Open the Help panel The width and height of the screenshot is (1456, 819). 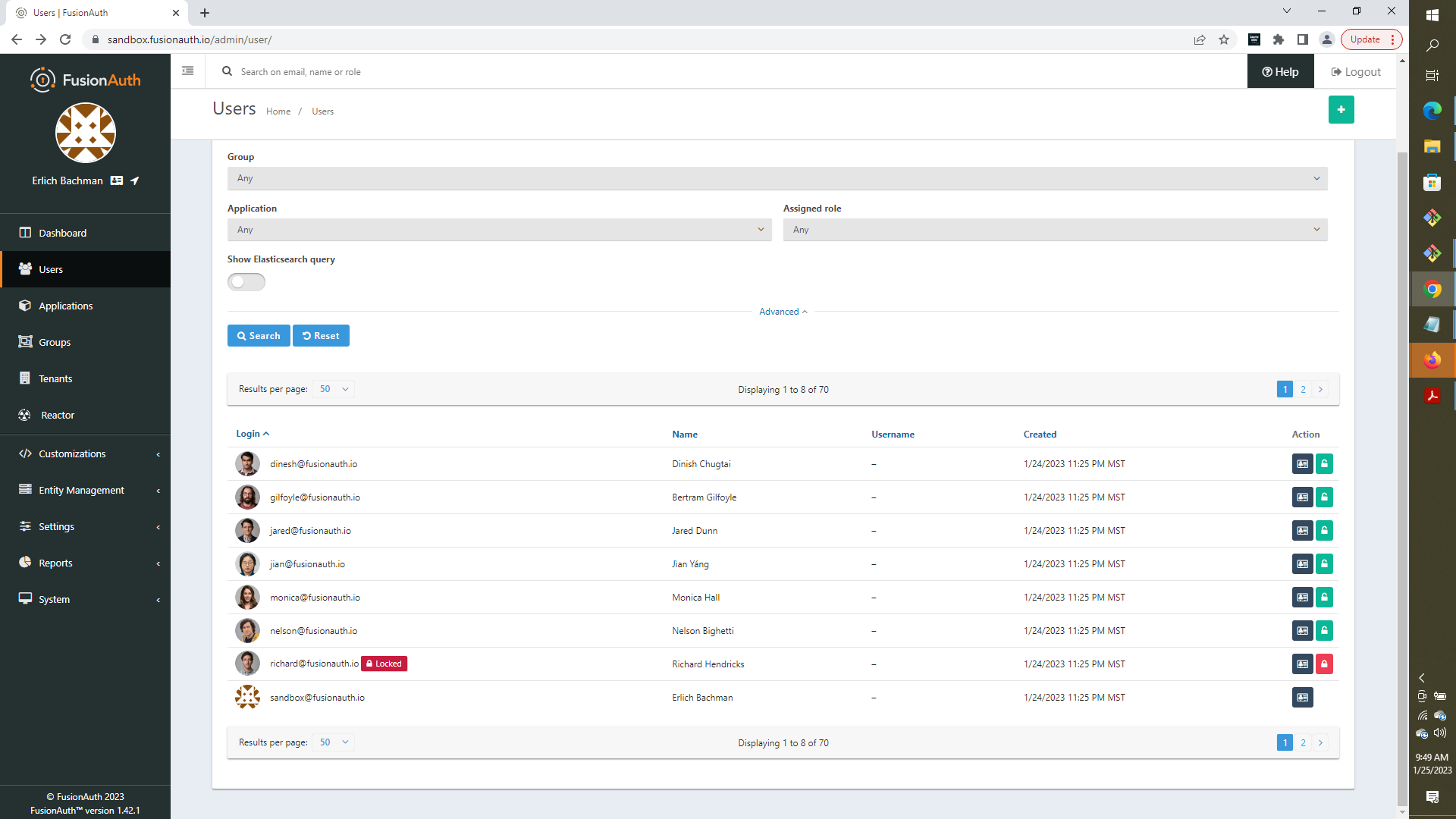pyautogui.click(x=1280, y=71)
